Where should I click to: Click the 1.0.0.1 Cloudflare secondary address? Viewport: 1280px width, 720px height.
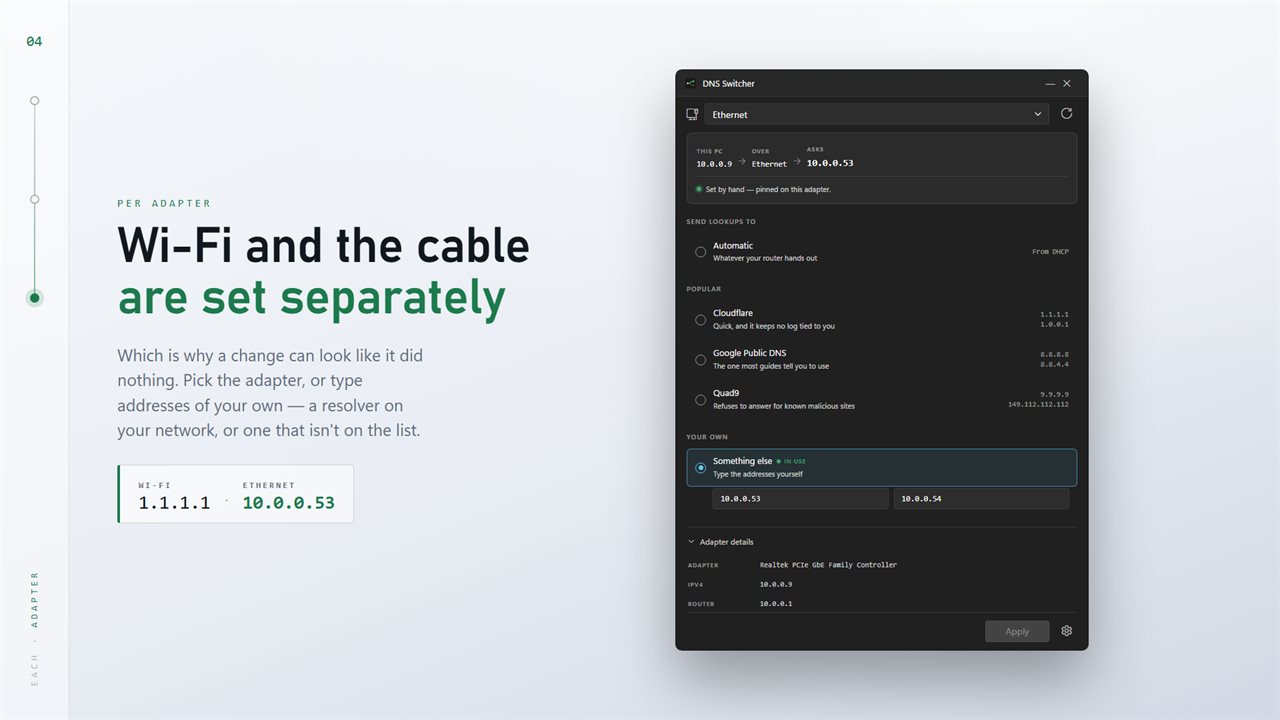tap(1054, 325)
